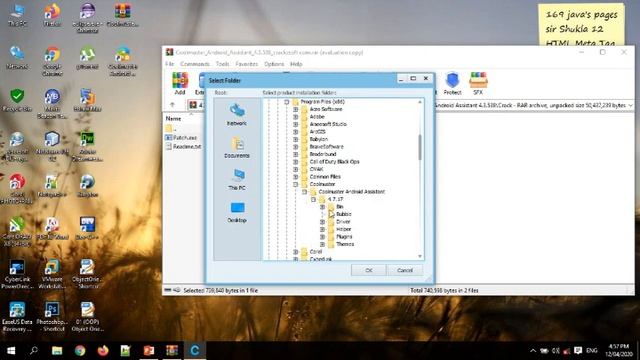Collapse Program Files (x86) node
The image size is (640, 360).
click(x=287, y=102)
